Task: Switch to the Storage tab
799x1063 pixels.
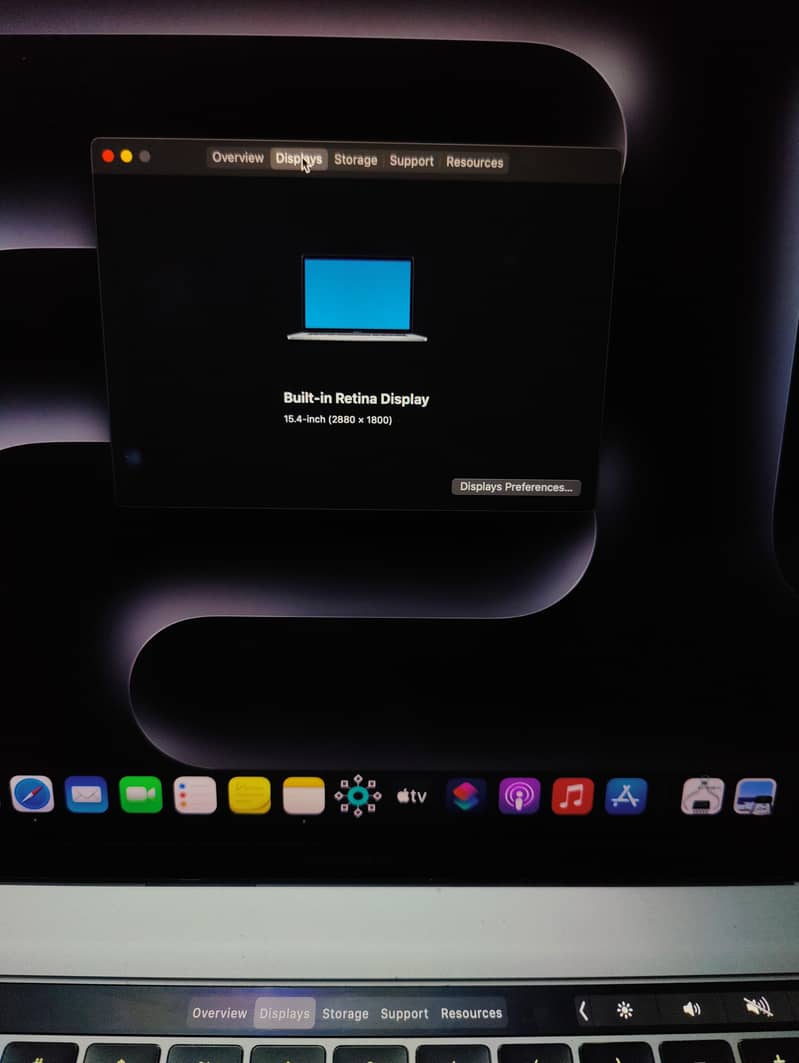Action: [356, 160]
